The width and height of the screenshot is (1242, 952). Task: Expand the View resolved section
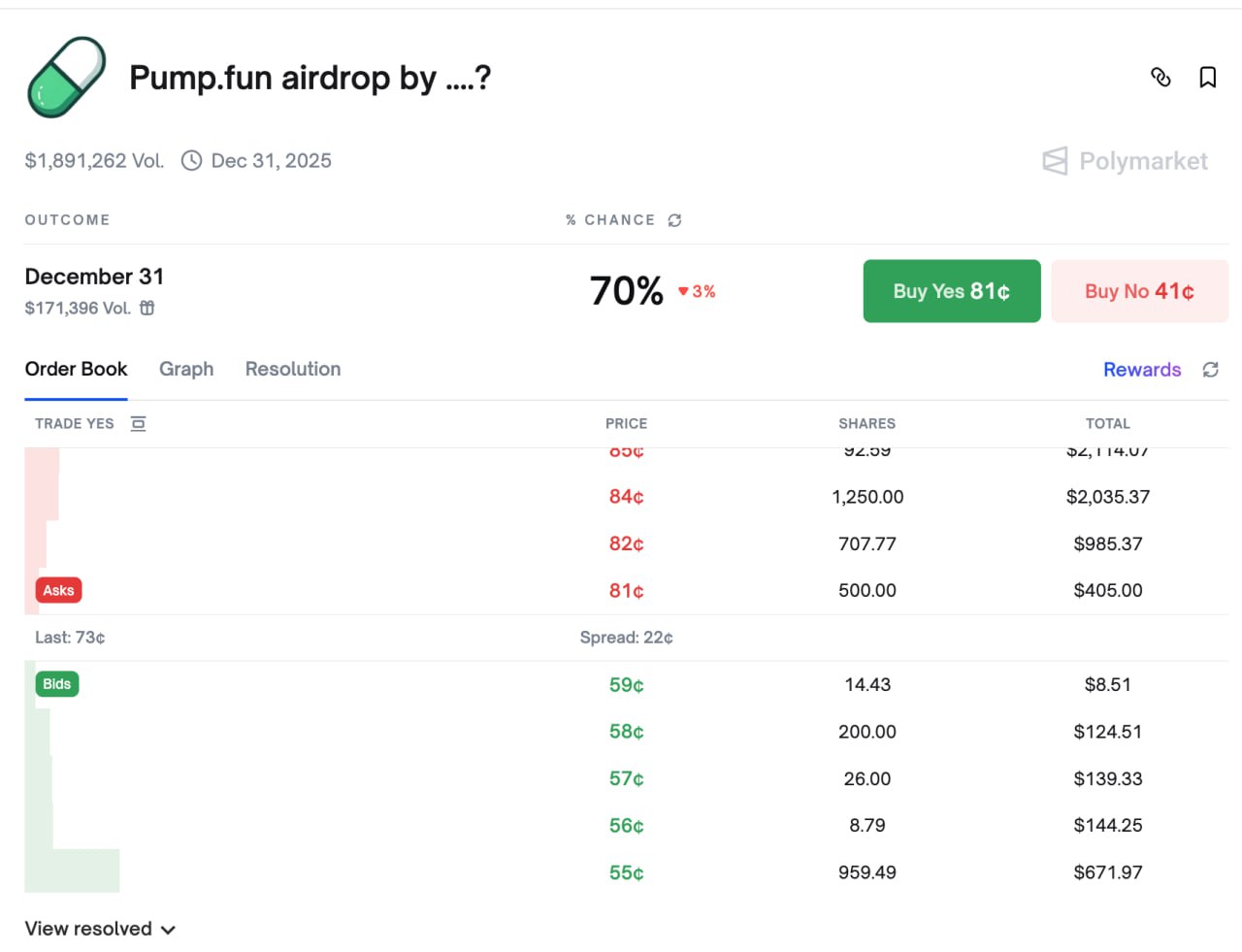(100, 929)
